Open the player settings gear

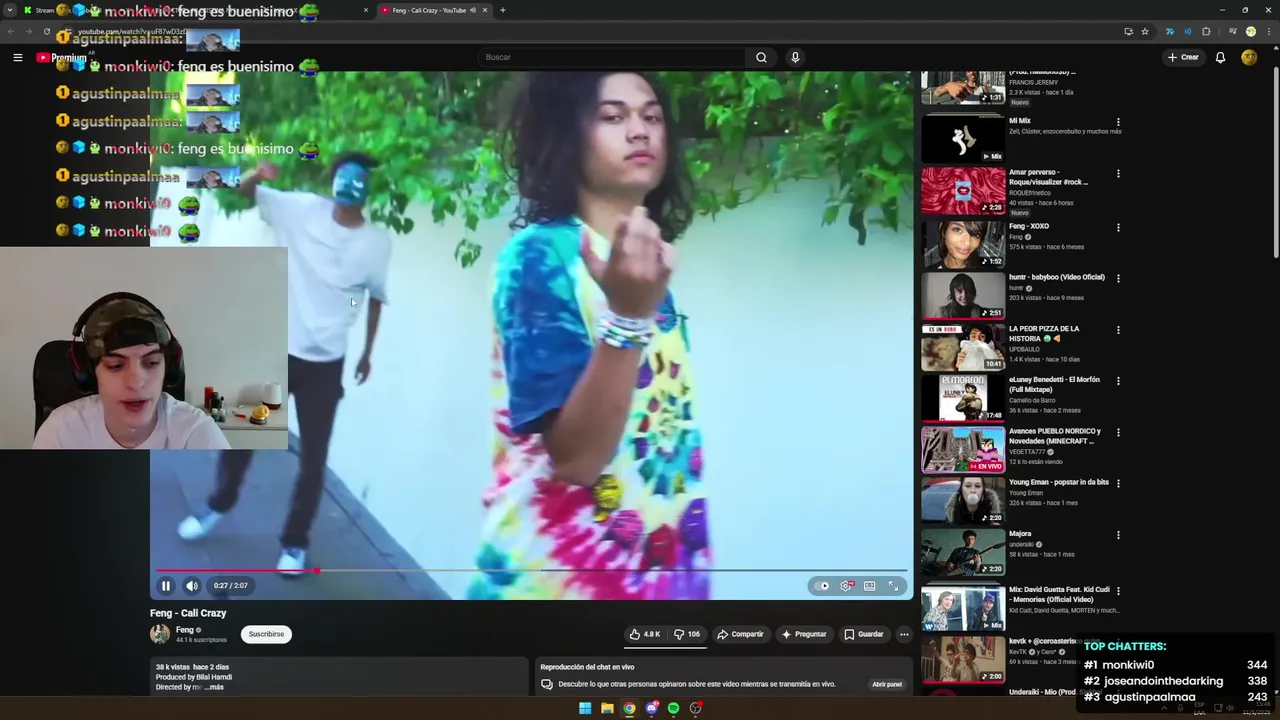tap(847, 586)
